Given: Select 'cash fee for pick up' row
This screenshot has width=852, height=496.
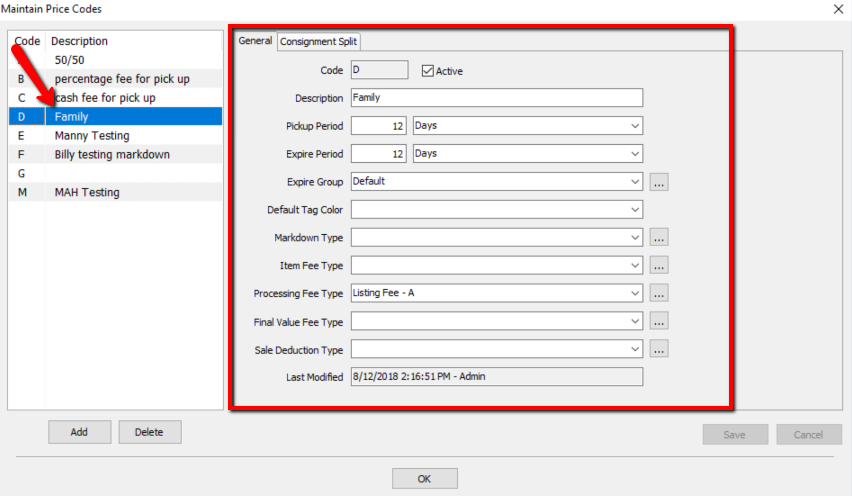Looking at the screenshot, I should point(115,98).
